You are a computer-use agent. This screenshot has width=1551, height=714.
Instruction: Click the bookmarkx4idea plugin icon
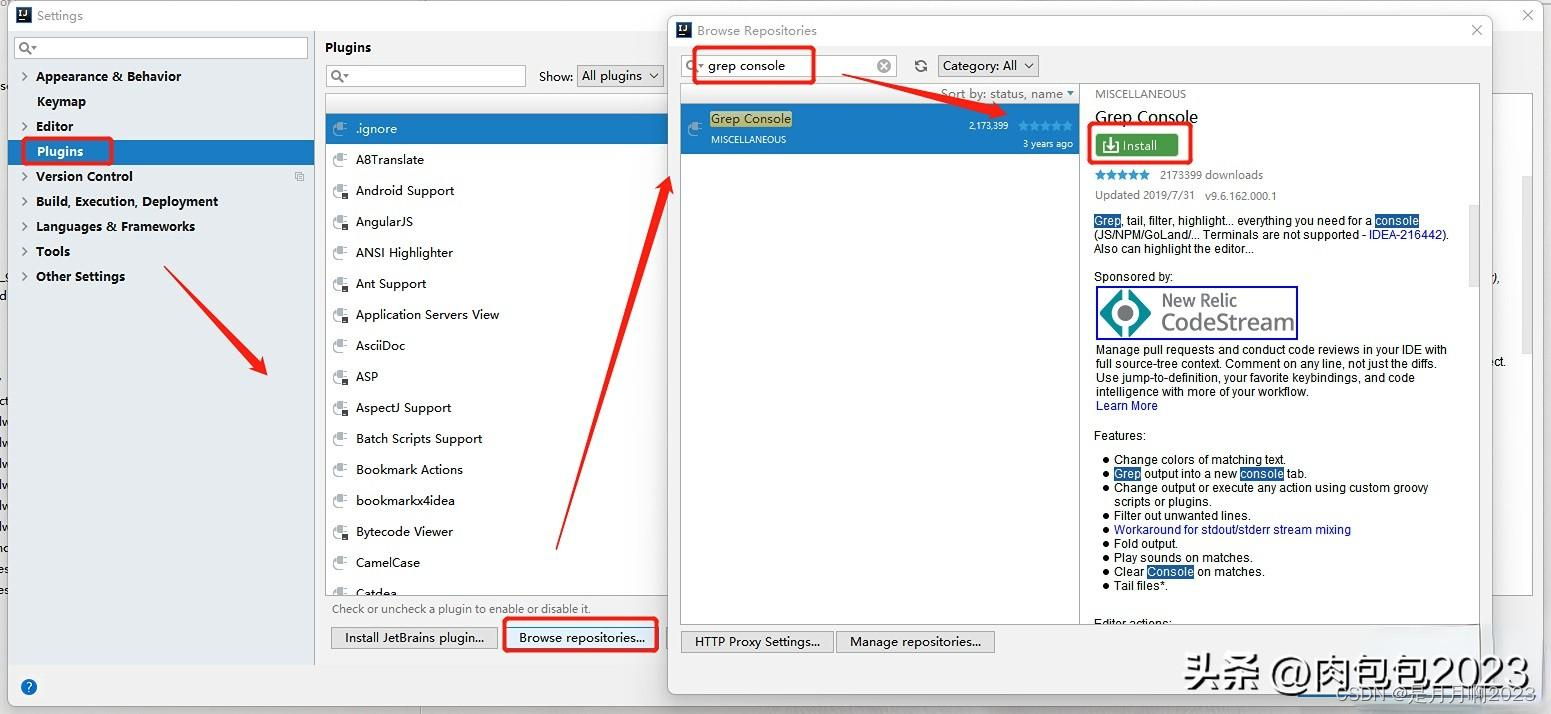(340, 501)
